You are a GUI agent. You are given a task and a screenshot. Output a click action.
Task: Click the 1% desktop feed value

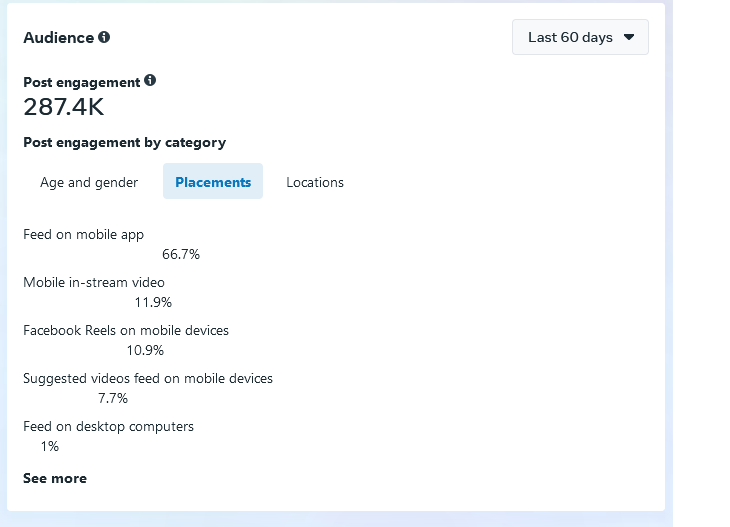(x=49, y=446)
